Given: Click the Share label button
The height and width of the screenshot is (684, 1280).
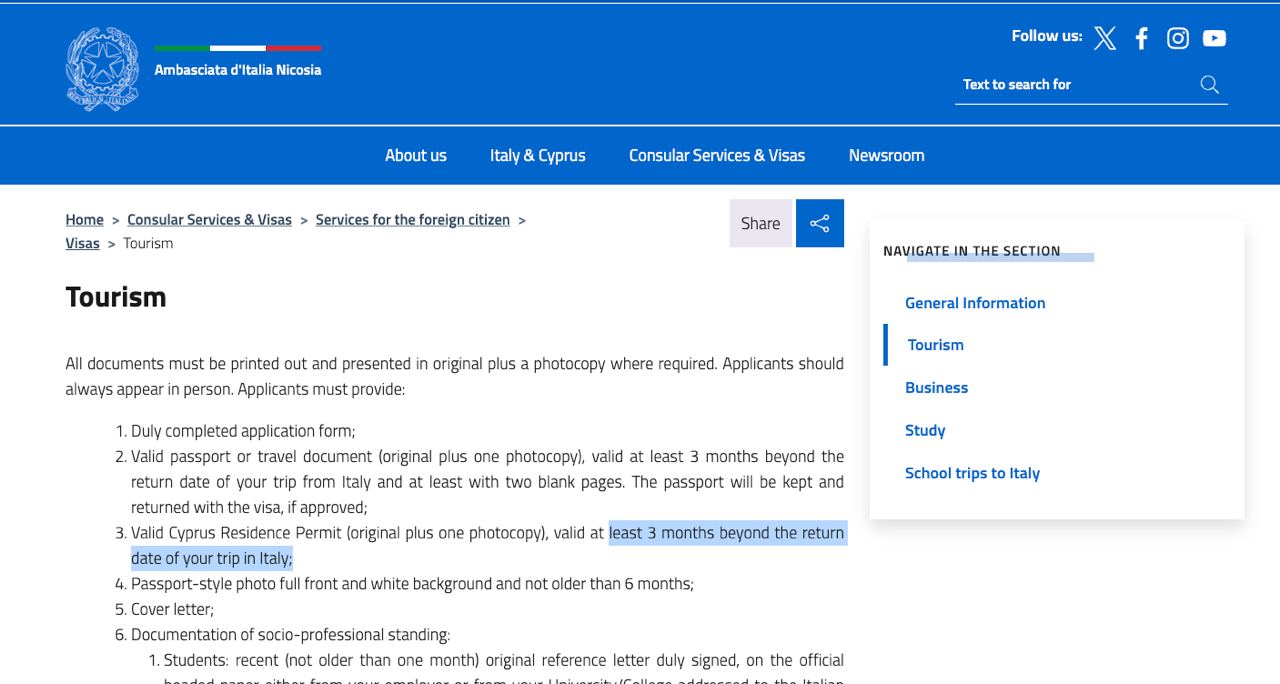Looking at the screenshot, I should 760,223.
